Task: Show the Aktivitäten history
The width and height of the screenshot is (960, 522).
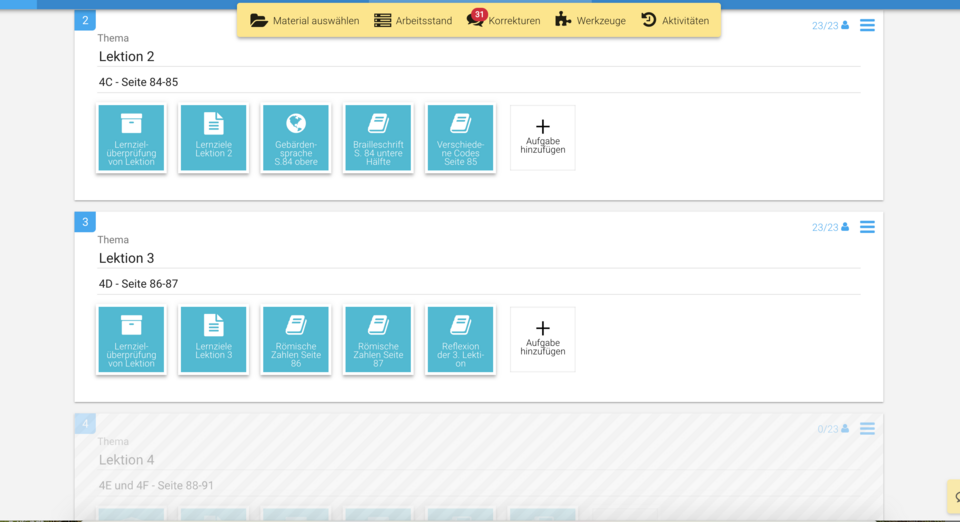Action: point(675,20)
